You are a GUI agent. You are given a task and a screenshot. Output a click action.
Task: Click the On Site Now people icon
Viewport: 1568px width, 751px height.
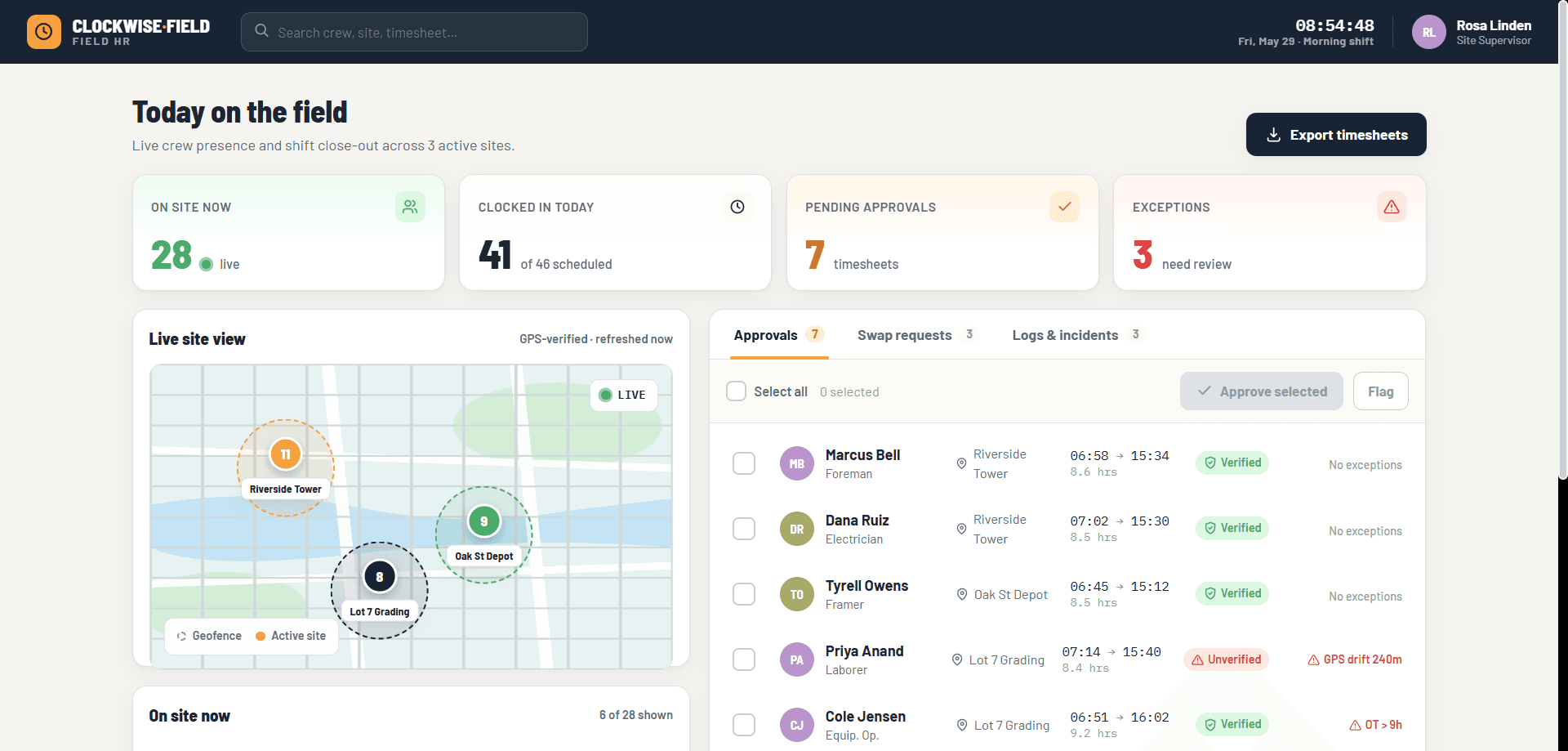click(x=410, y=207)
